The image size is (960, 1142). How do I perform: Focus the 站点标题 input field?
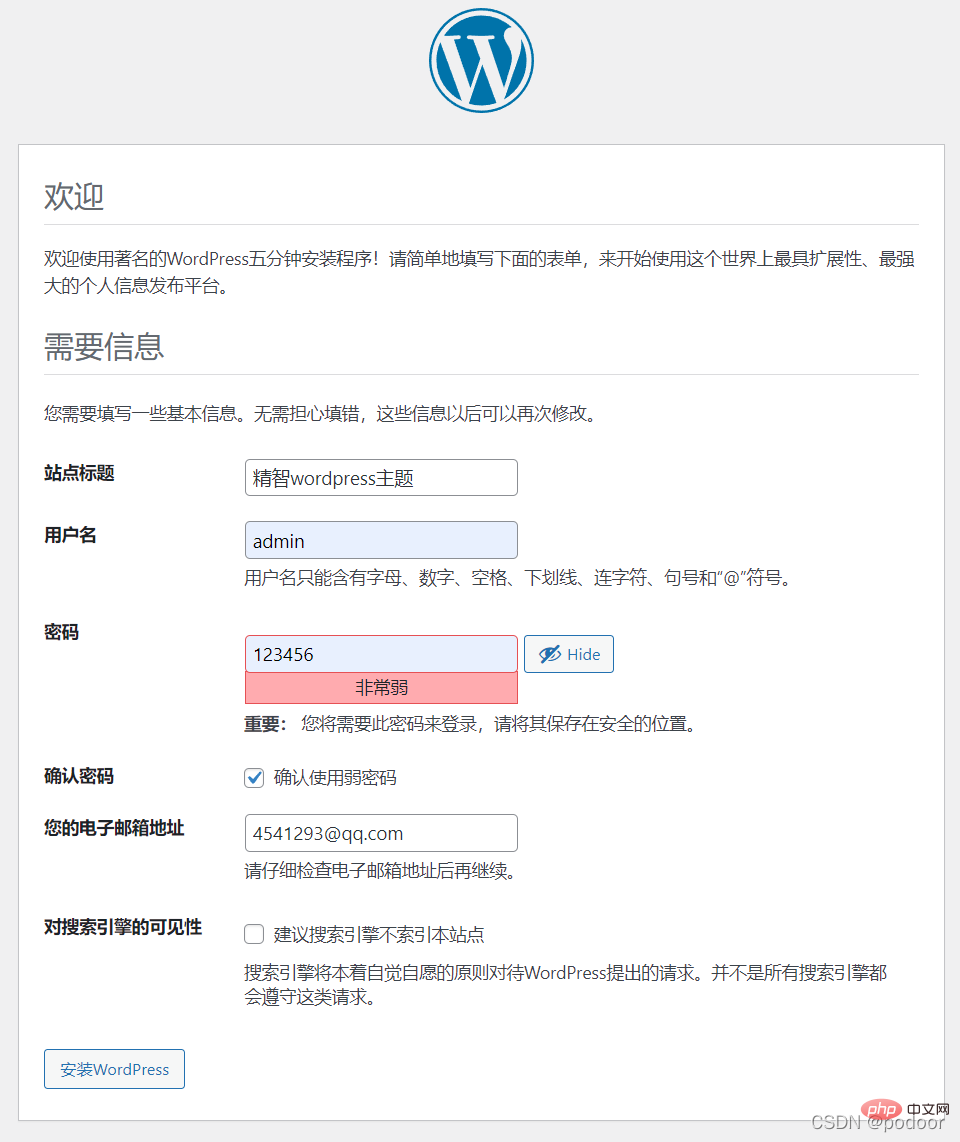(381, 478)
